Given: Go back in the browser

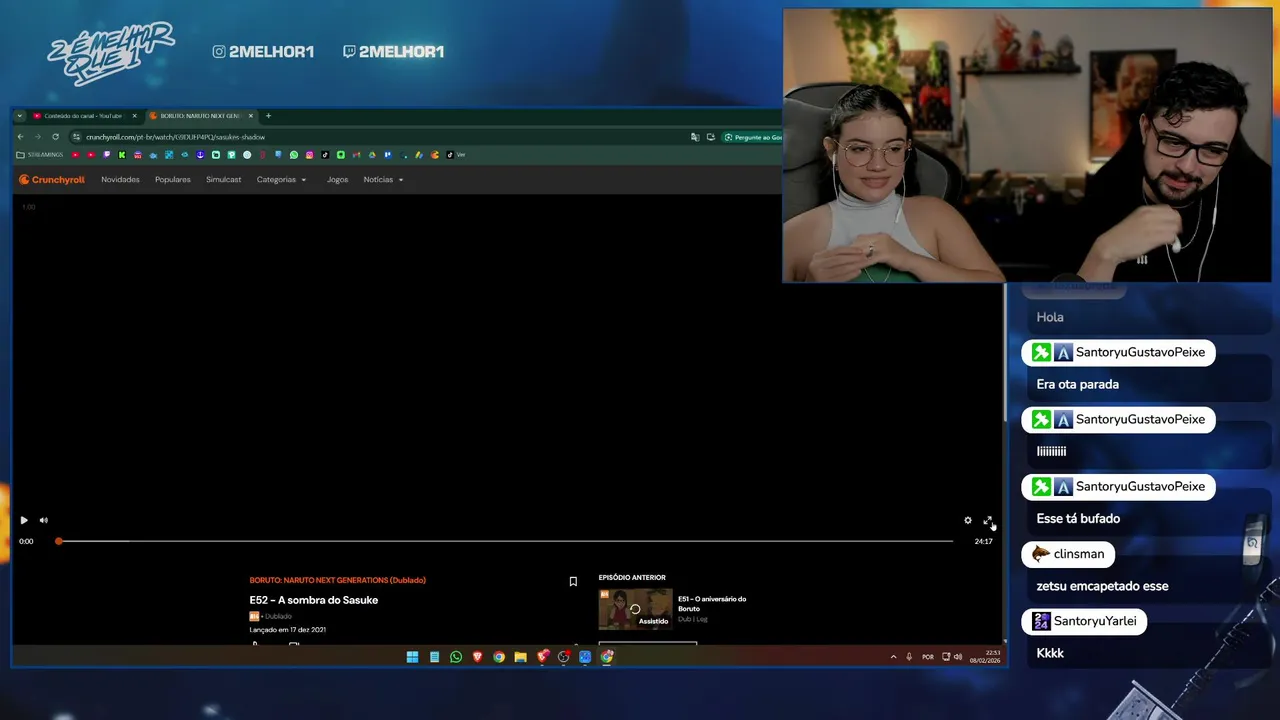Looking at the screenshot, I should 20,137.
